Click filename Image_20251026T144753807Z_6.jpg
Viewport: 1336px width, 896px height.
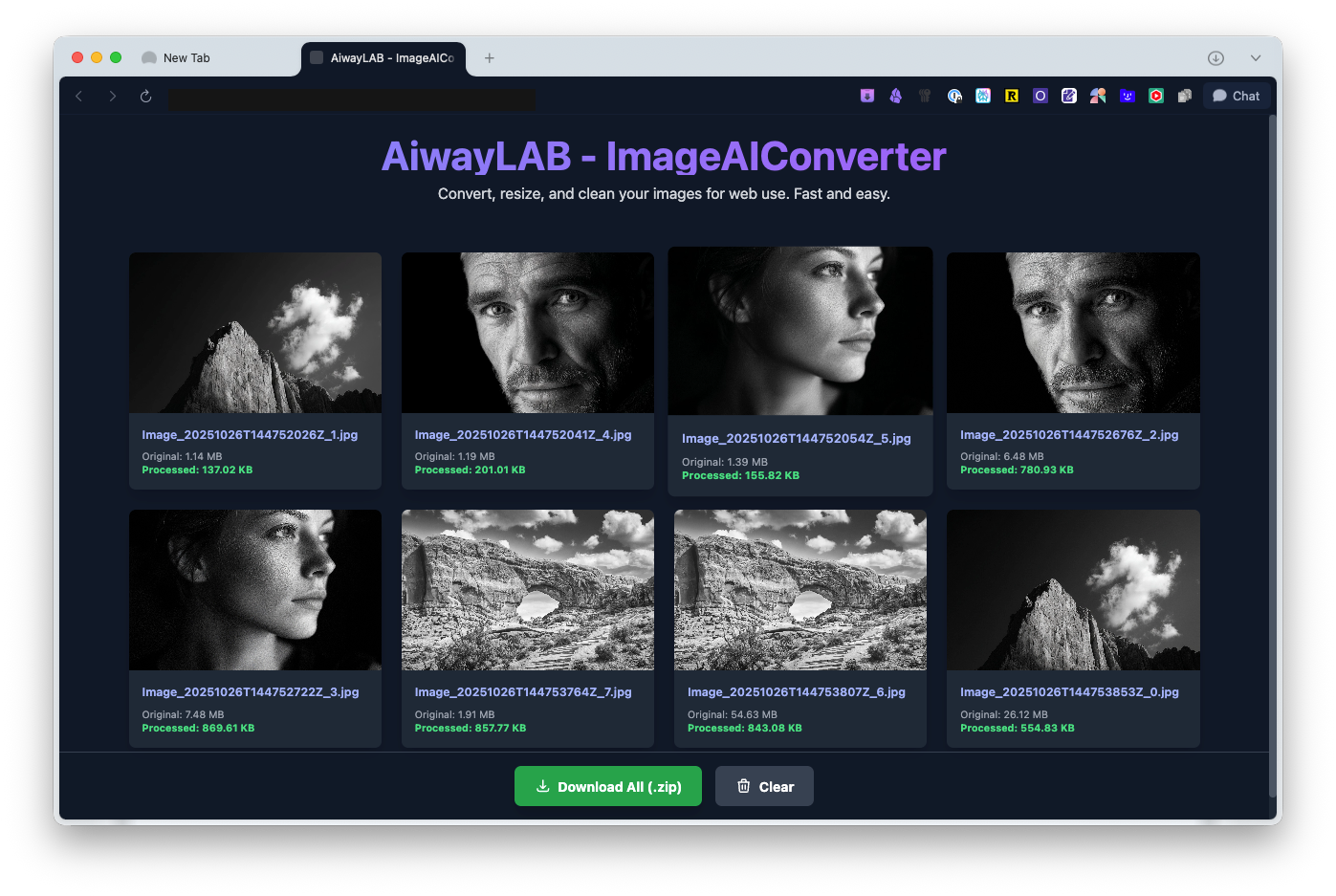tap(797, 692)
